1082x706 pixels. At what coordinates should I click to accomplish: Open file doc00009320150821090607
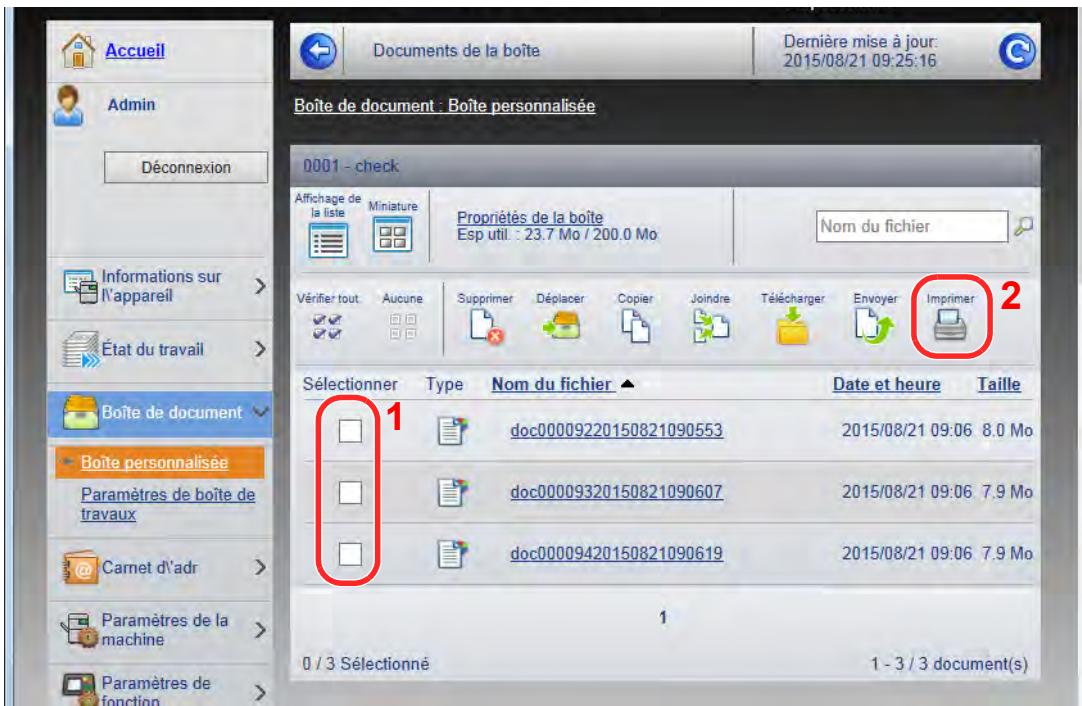coord(616,491)
